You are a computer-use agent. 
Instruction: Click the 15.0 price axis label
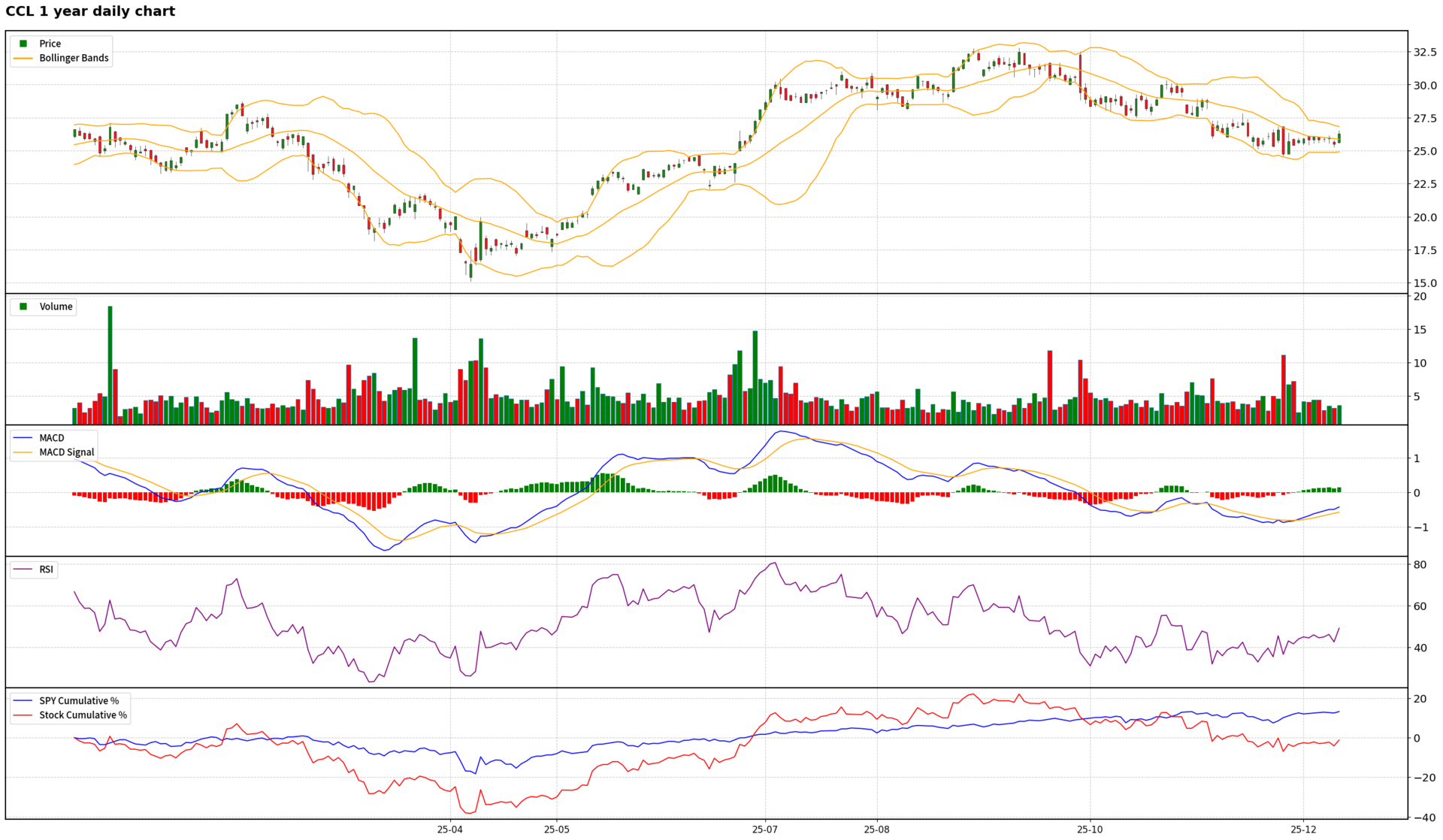(x=1425, y=284)
